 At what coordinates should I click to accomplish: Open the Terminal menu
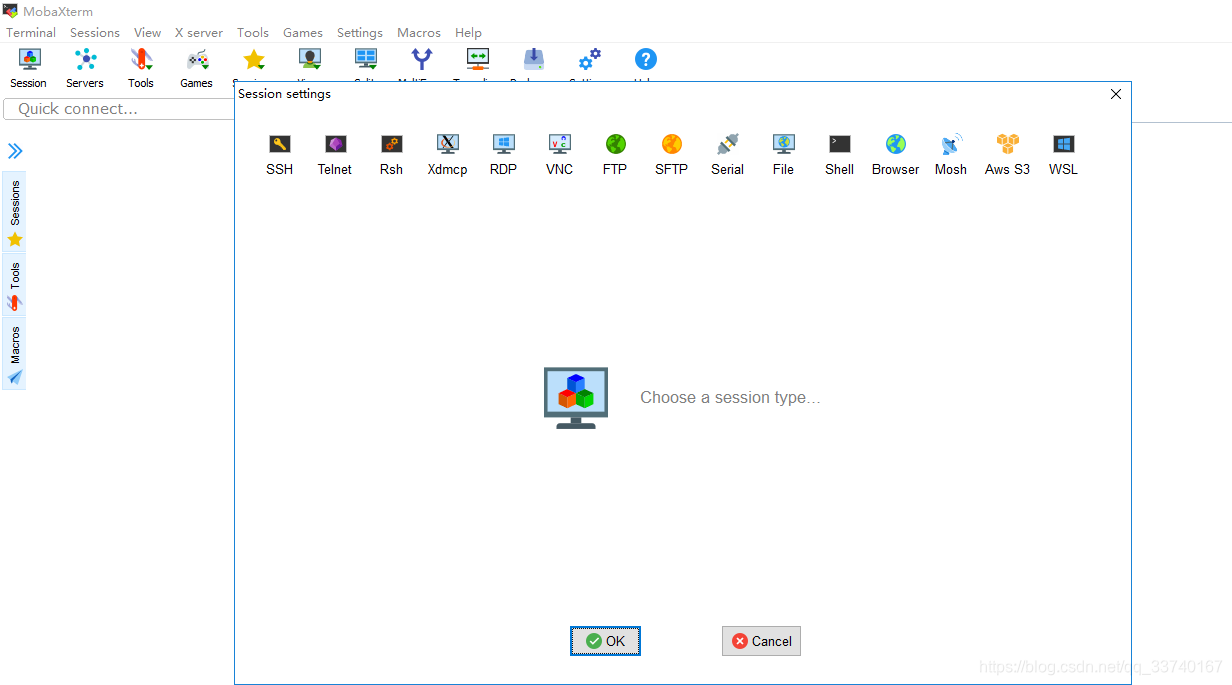point(31,32)
